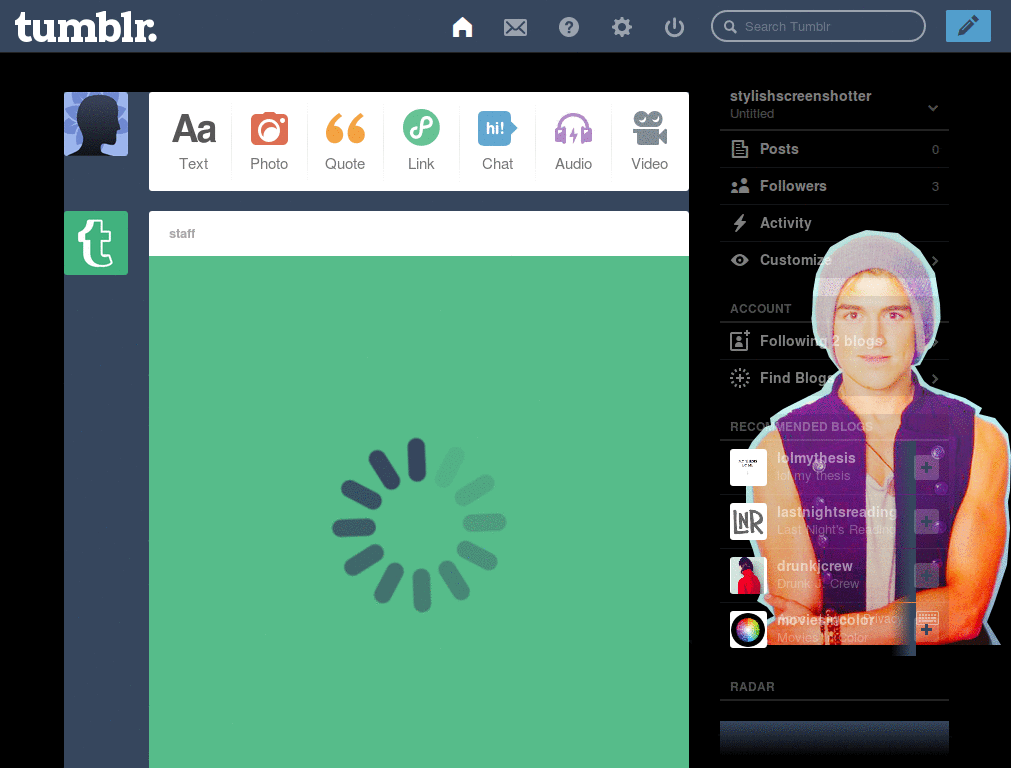Click the Customize eye icon
Screen dimensions: 1024x768
[x=739, y=260]
